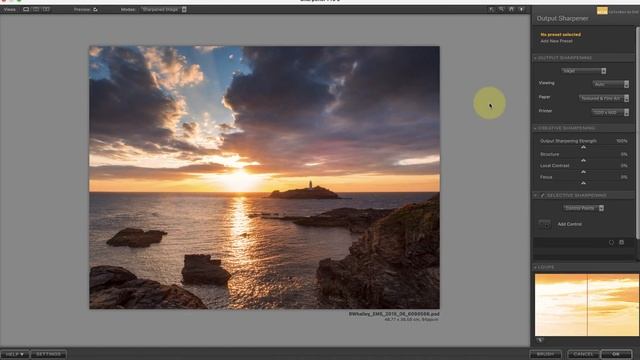Screen dimensions: 640x360
Task: Click the 'No preset selected' text
Action: point(560,35)
